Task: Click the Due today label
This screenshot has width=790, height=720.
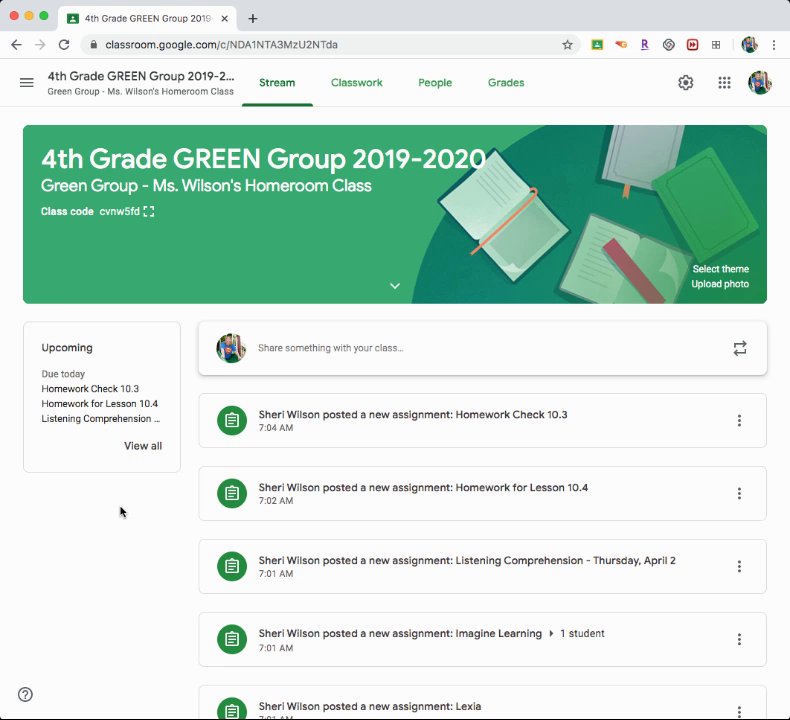Action: pyautogui.click(x=63, y=374)
